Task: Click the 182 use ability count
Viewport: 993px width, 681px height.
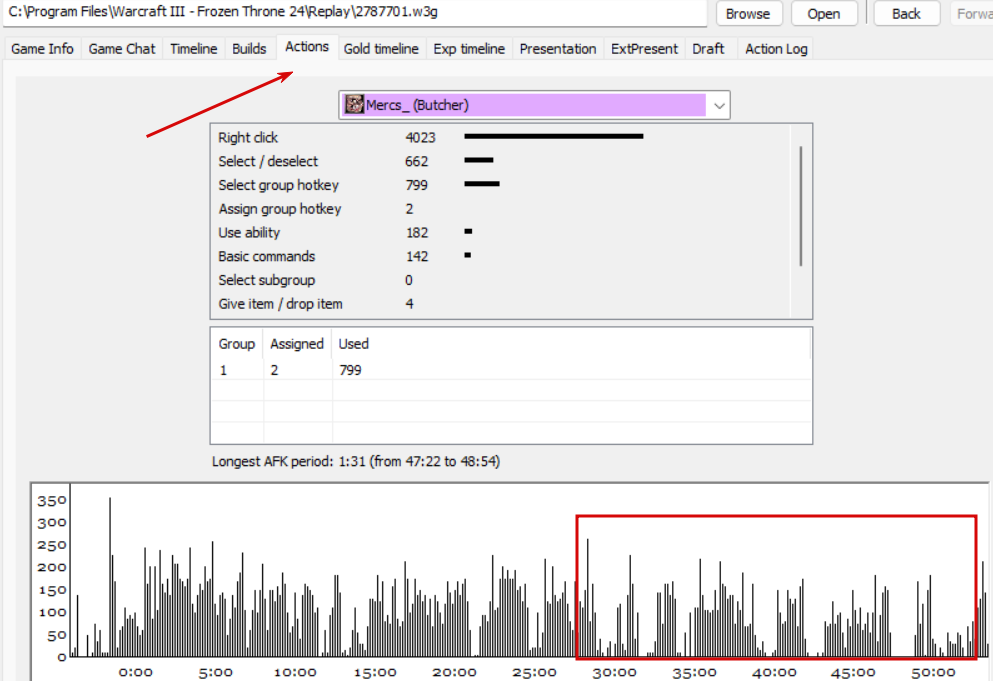Action: coord(417,232)
